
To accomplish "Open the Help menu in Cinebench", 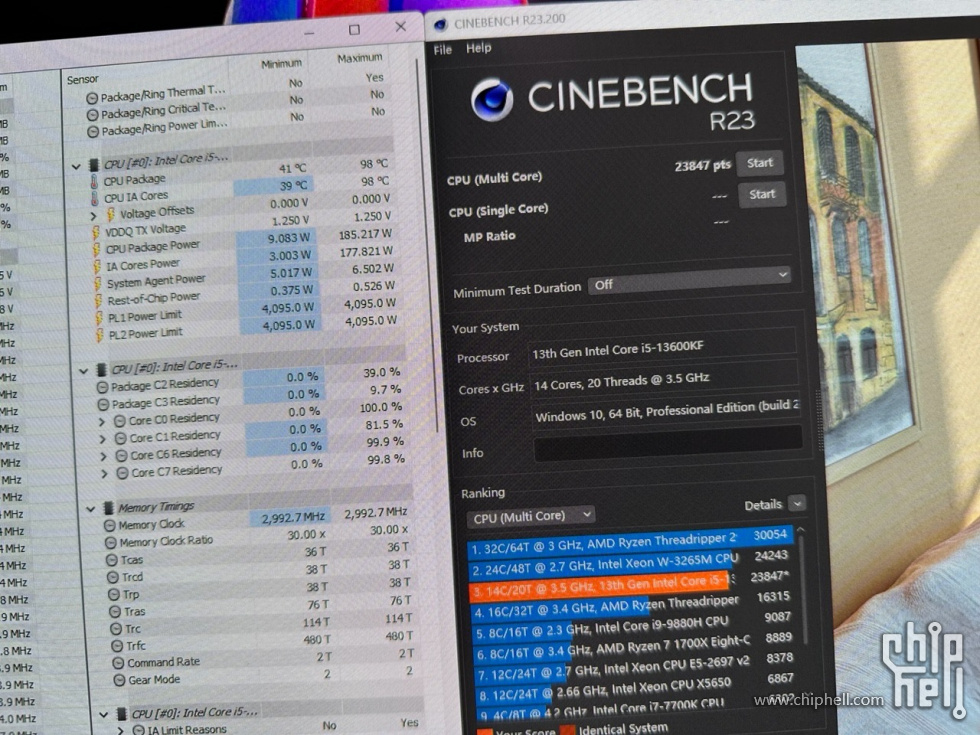I will (x=479, y=48).
